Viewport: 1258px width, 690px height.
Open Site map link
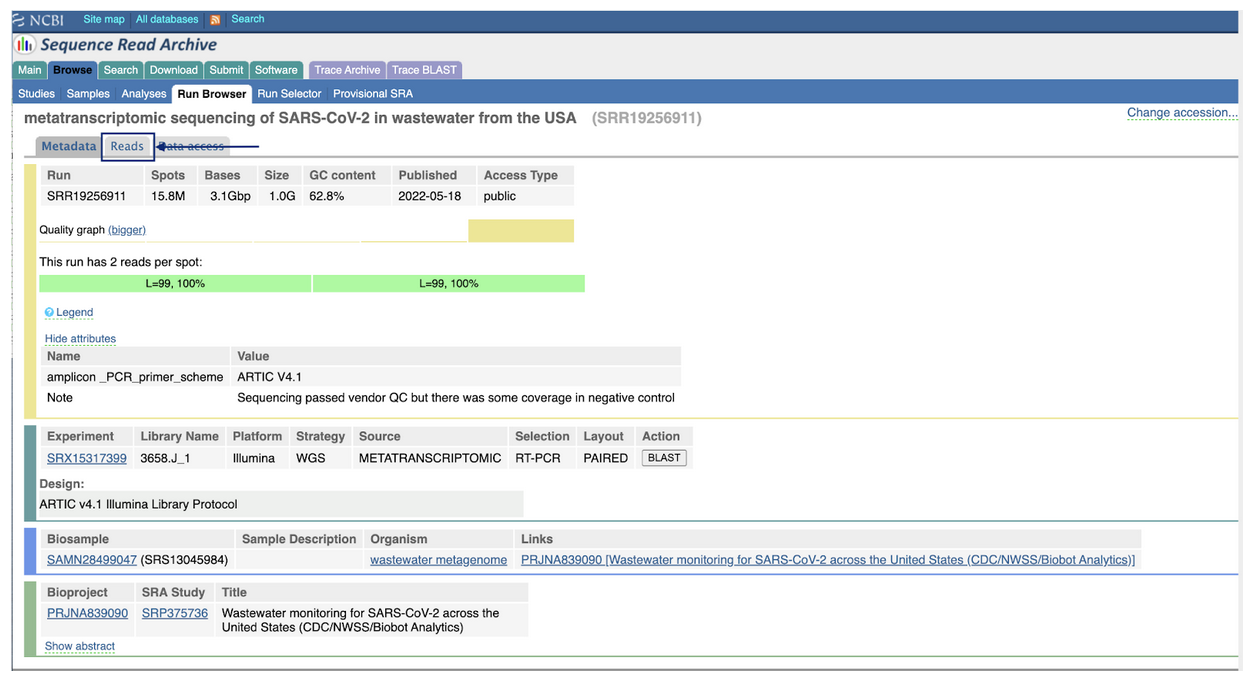click(104, 19)
